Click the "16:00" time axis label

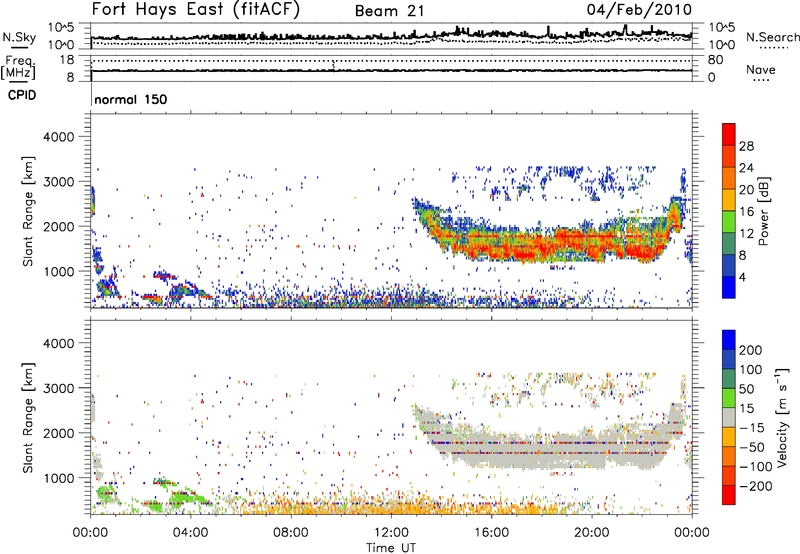click(x=491, y=533)
